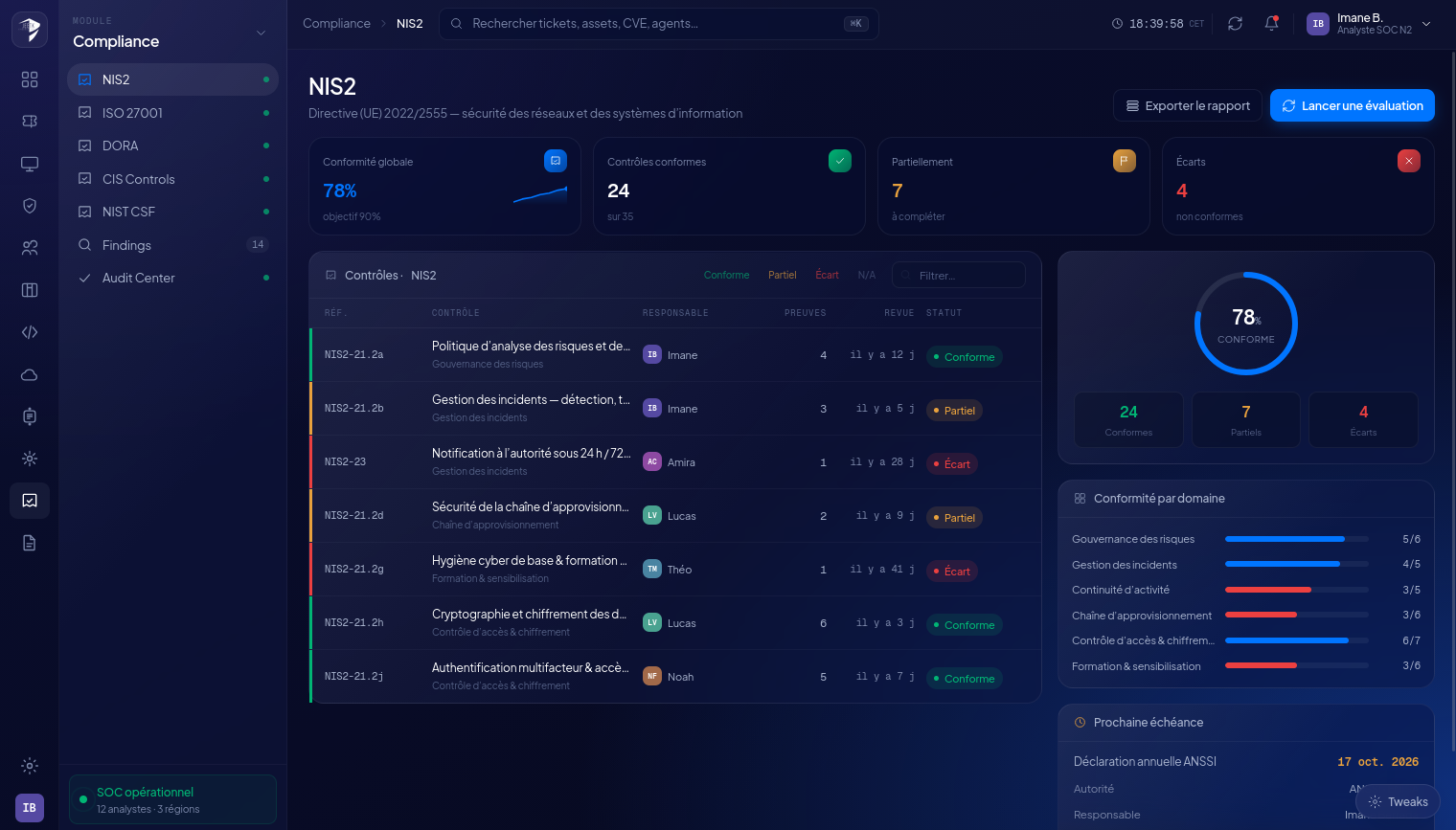
Task: Open the shield check icon in left rail
Action: click(x=30, y=206)
